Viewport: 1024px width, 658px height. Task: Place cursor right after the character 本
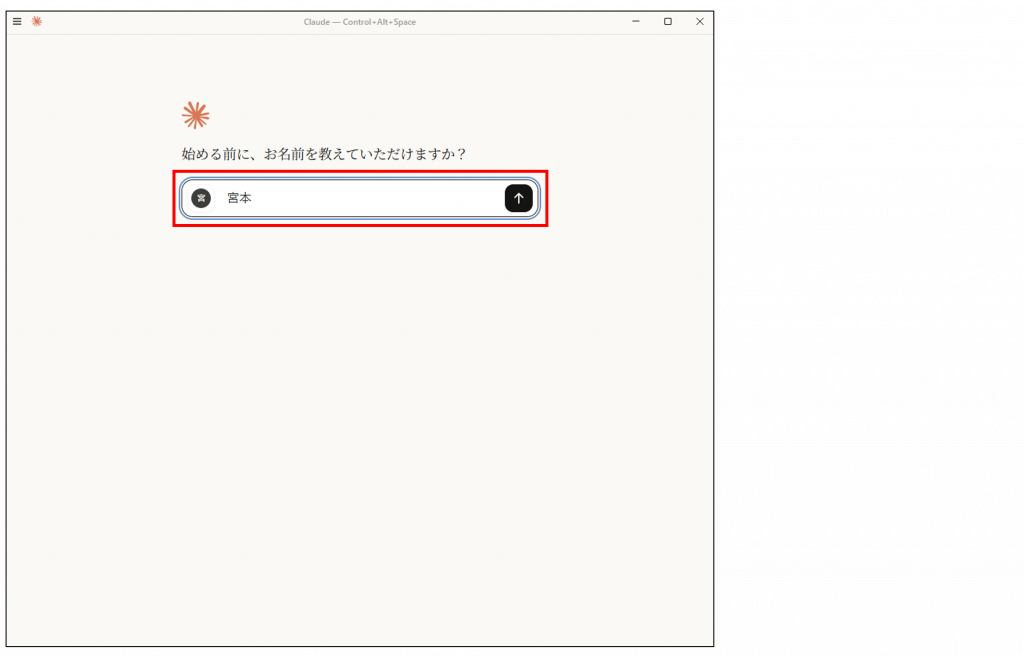253,198
